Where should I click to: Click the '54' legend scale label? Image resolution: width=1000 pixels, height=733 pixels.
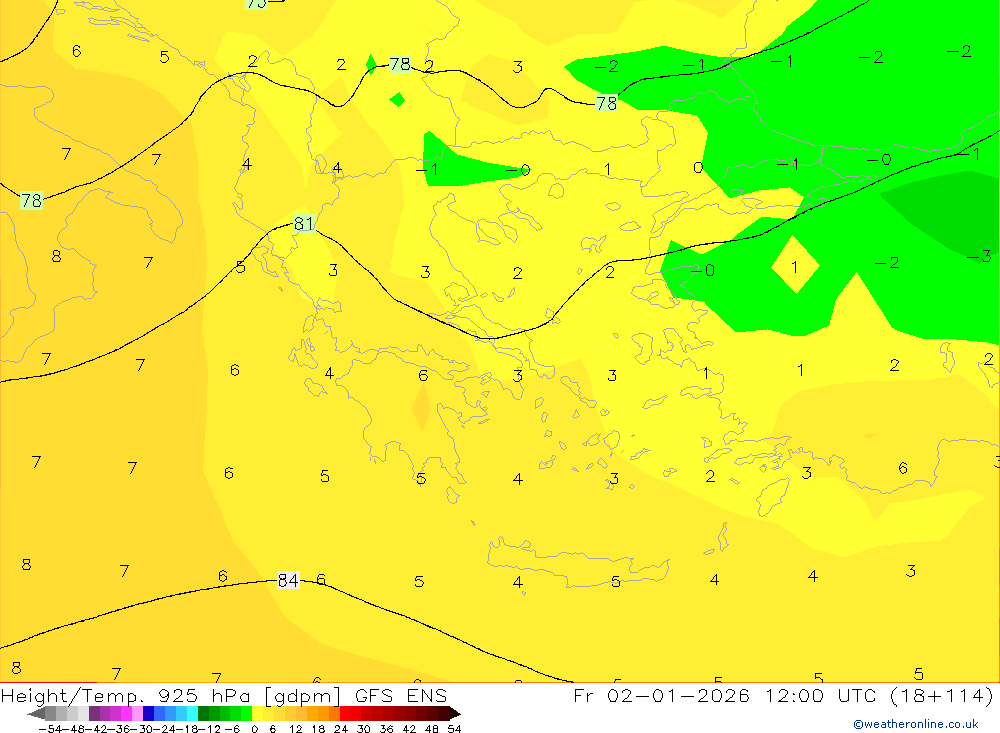point(454,729)
